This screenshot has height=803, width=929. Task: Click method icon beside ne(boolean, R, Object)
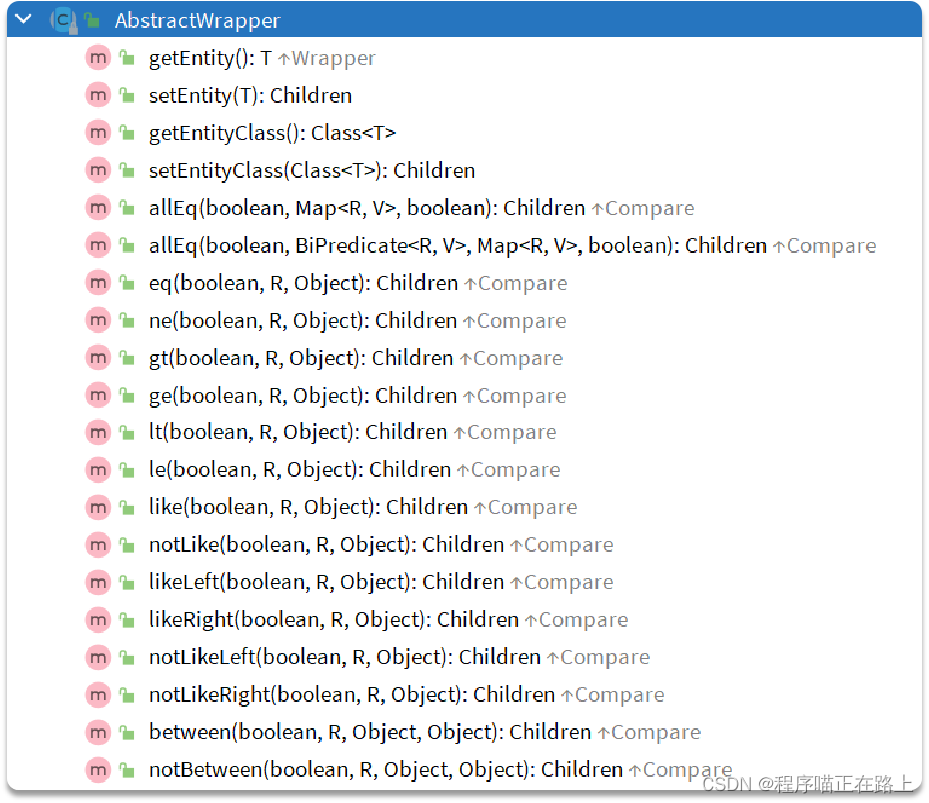[x=98, y=321]
